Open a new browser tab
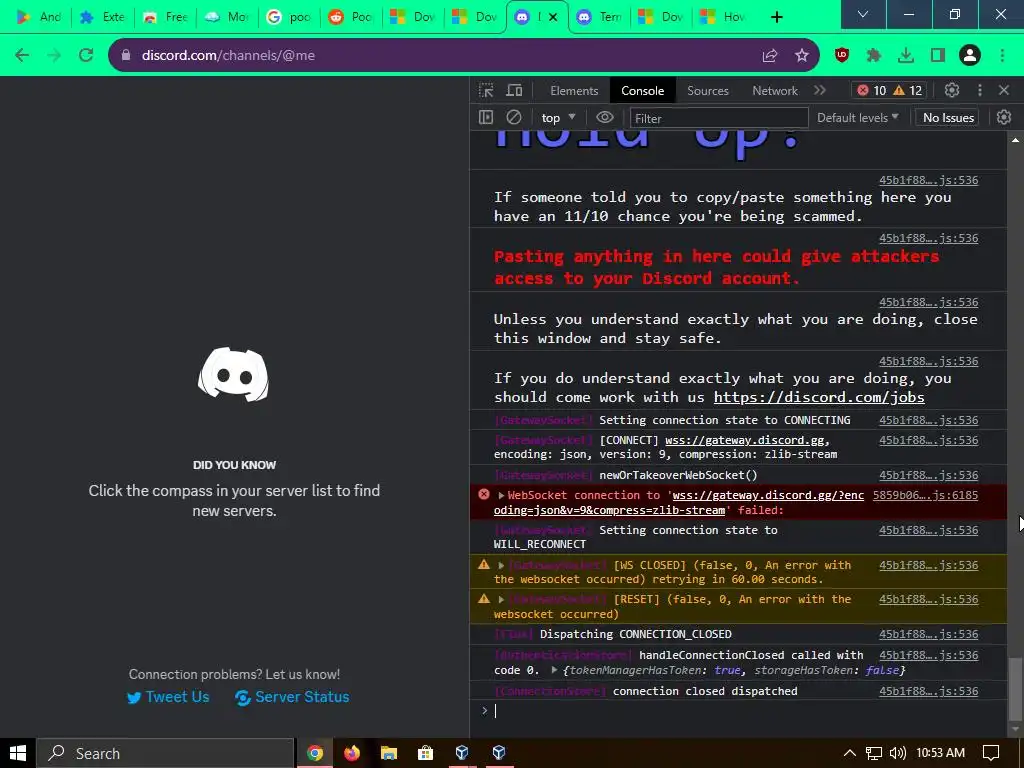Viewport: 1024px width, 768px height. point(776,17)
